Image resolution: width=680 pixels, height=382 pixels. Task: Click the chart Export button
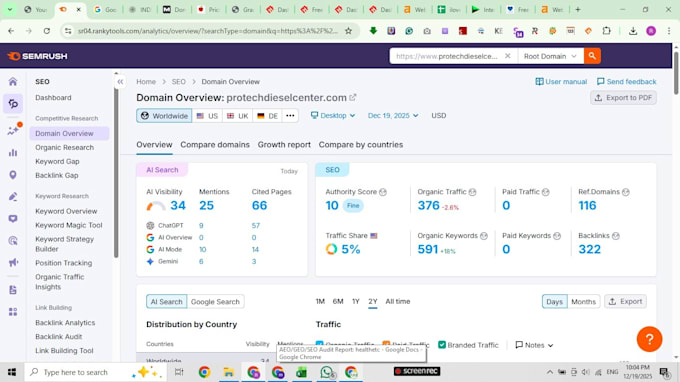[625, 301]
